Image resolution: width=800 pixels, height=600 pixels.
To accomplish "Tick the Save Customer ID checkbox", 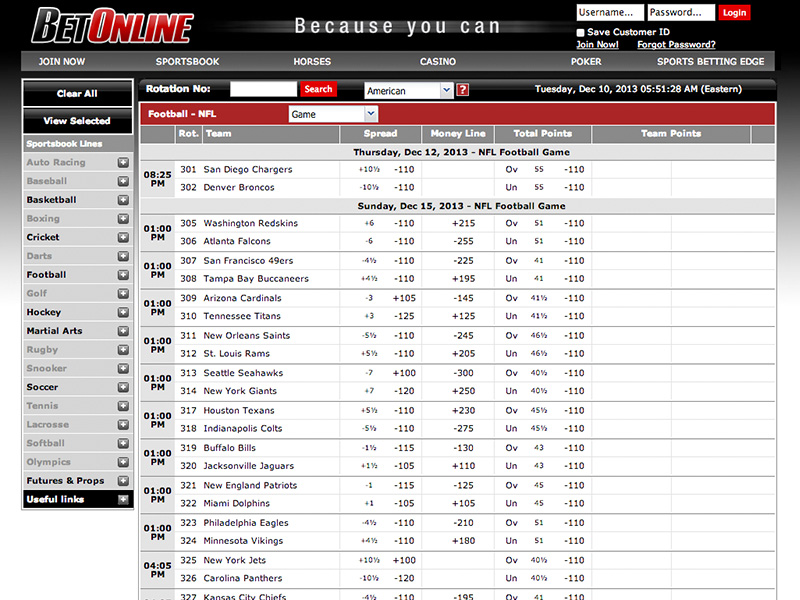I will 580,33.
